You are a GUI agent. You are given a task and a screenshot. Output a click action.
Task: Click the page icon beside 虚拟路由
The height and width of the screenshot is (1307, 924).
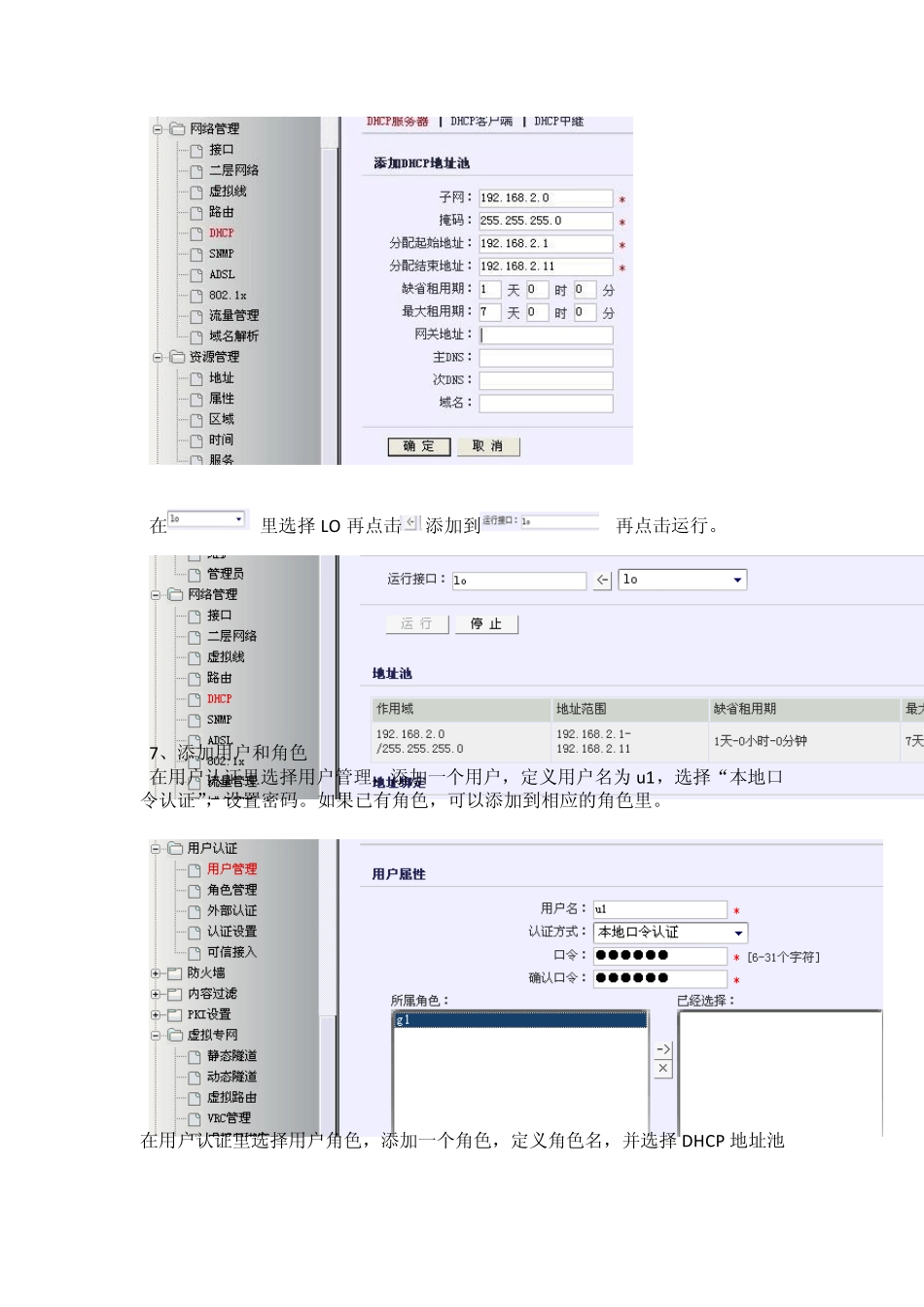coord(195,1098)
